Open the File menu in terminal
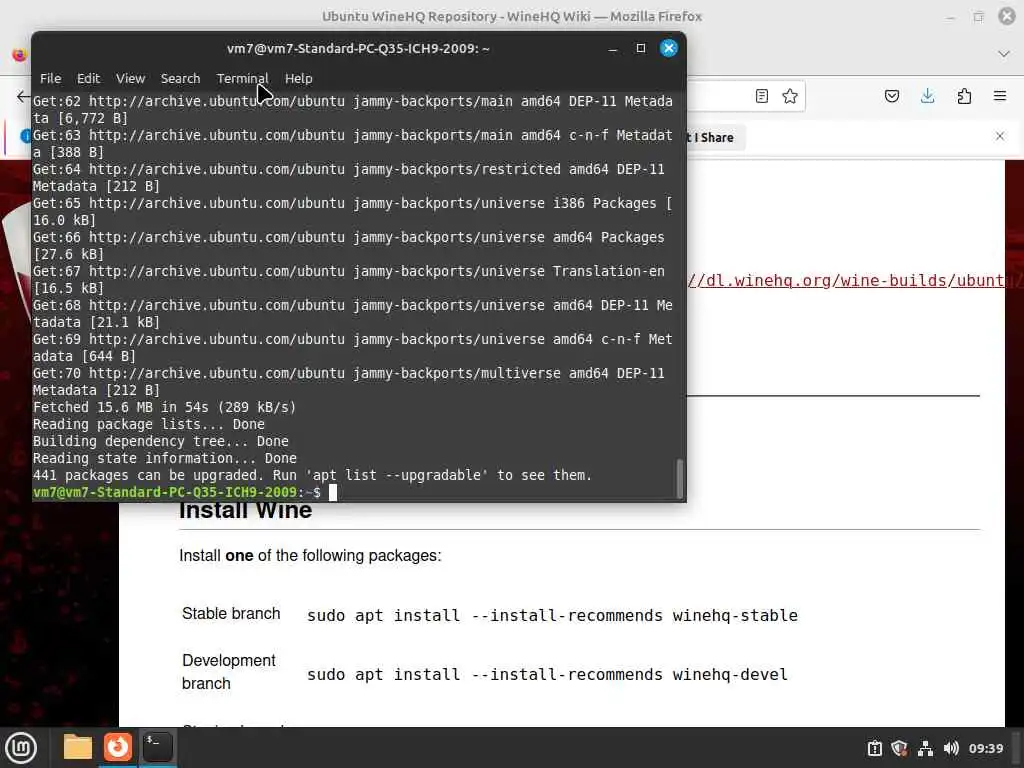This screenshot has height=768, width=1024. click(x=50, y=78)
